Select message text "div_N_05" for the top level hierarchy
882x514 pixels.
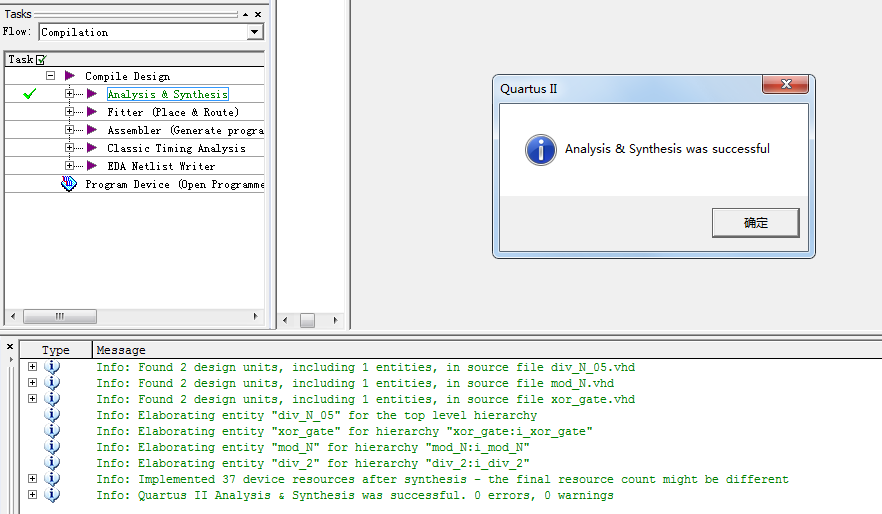click(317, 415)
